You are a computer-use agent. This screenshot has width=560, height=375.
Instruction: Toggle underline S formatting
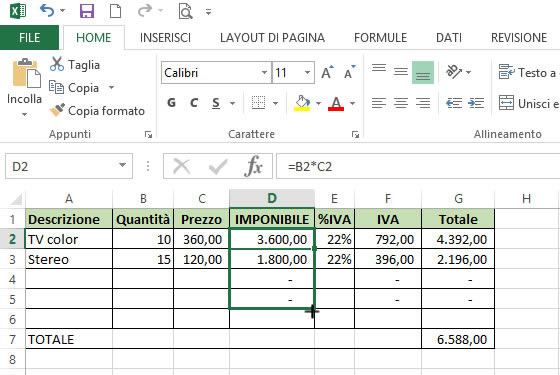coord(216,103)
